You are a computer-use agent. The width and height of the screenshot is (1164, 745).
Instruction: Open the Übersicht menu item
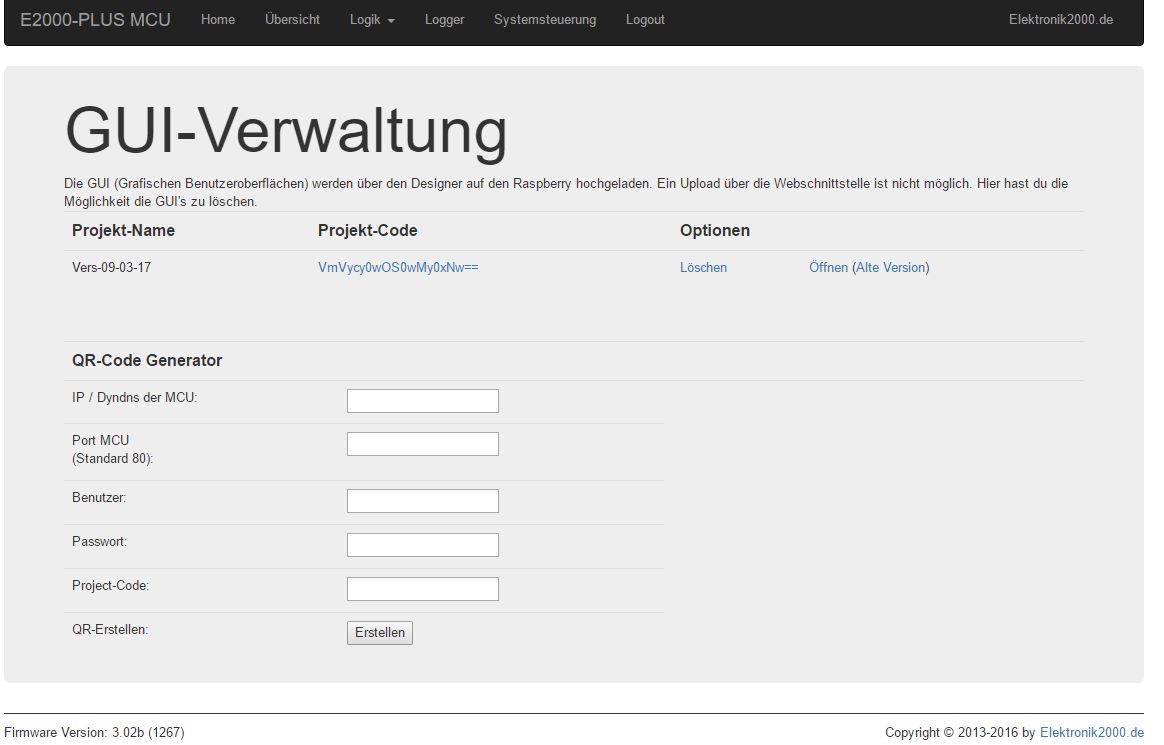click(x=292, y=20)
